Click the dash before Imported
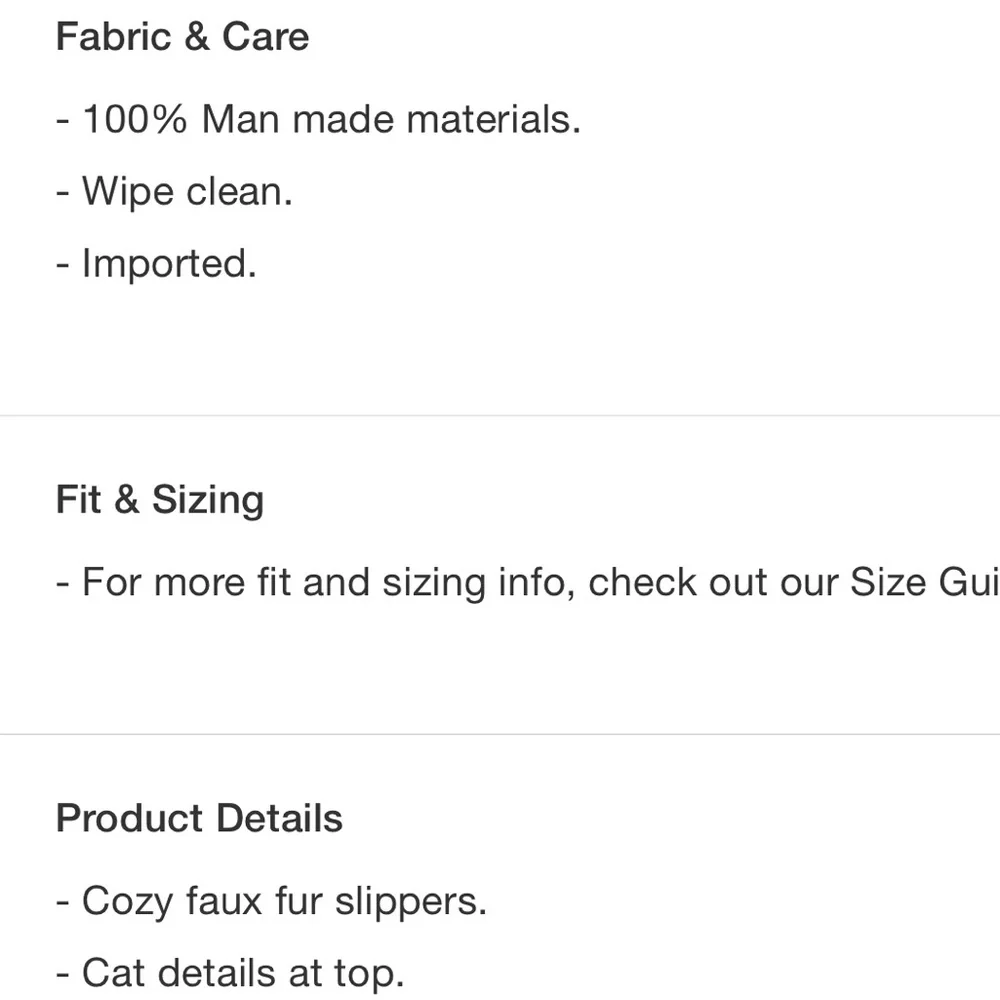This screenshot has height=1000, width=1000. pos(62,264)
